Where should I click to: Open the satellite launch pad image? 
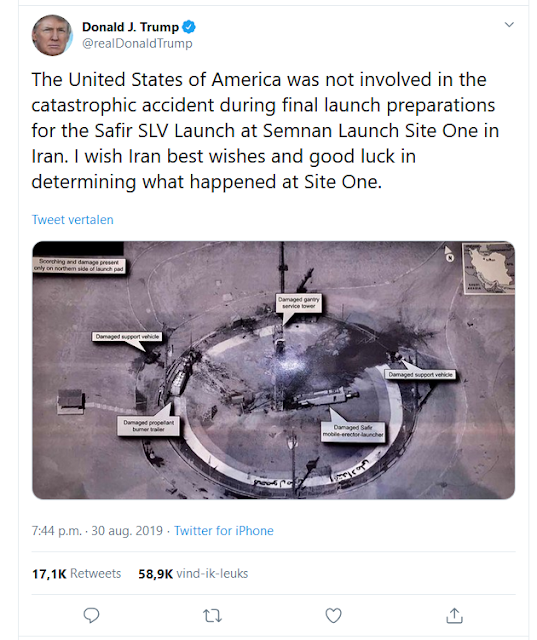point(273,370)
